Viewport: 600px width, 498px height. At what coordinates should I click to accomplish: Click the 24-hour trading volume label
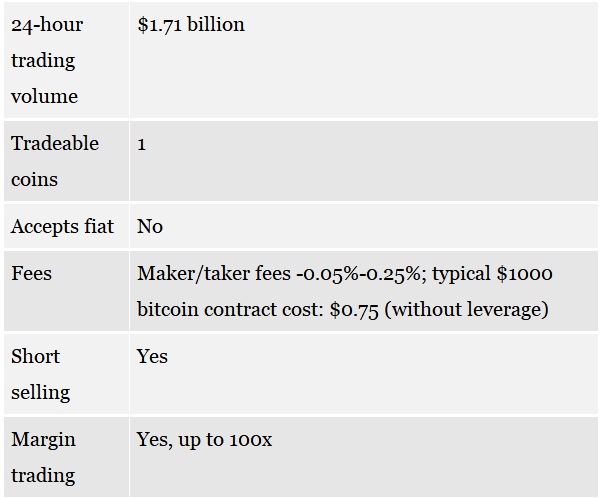(47, 60)
